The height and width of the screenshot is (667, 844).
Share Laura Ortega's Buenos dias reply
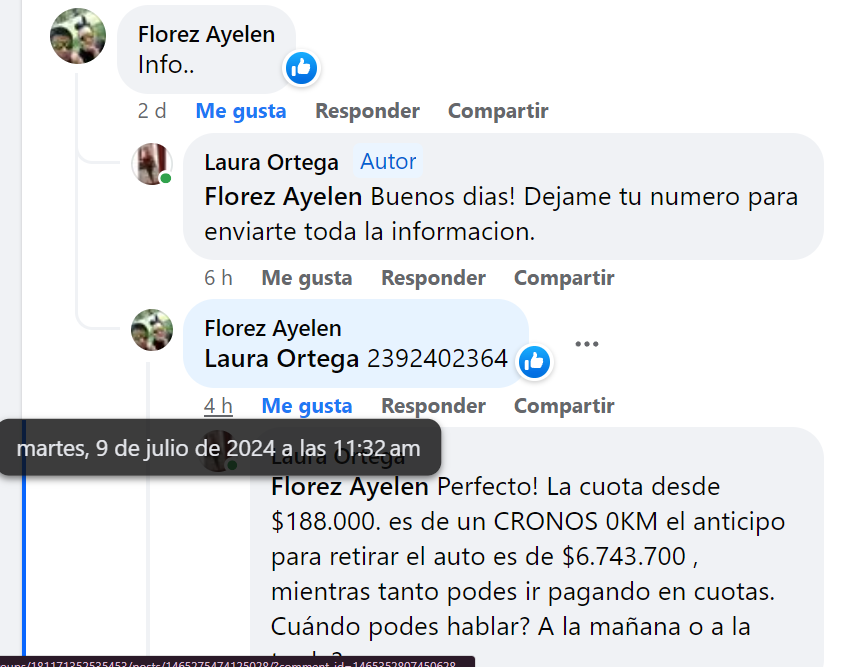click(x=564, y=278)
